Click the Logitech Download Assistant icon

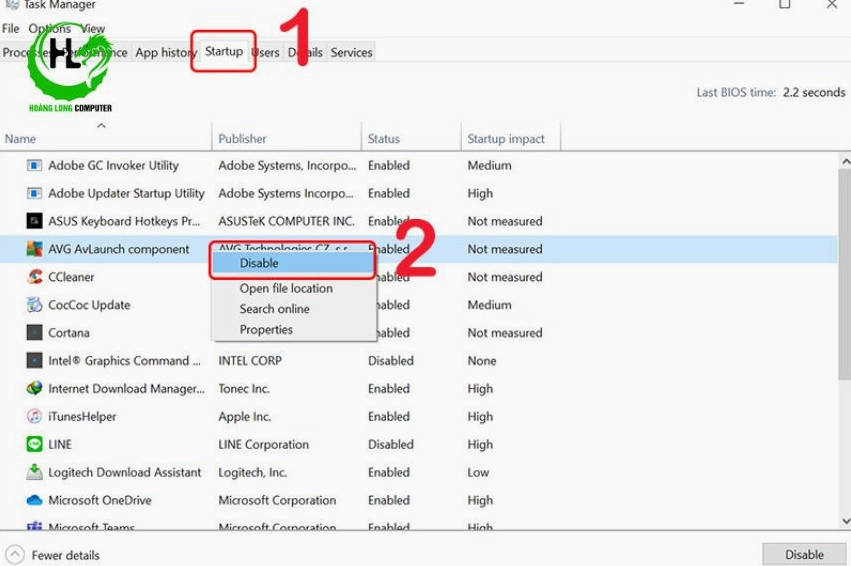(34, 473)
